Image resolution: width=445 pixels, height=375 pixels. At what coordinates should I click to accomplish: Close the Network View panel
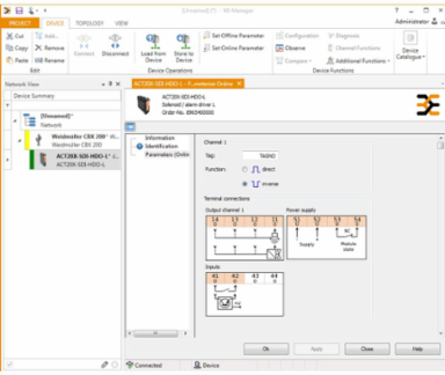coord(118,84)
